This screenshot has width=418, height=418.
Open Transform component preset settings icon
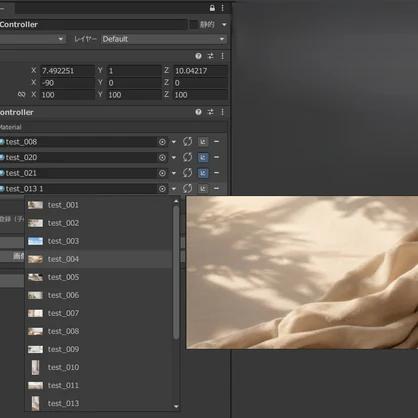point(210,56)
